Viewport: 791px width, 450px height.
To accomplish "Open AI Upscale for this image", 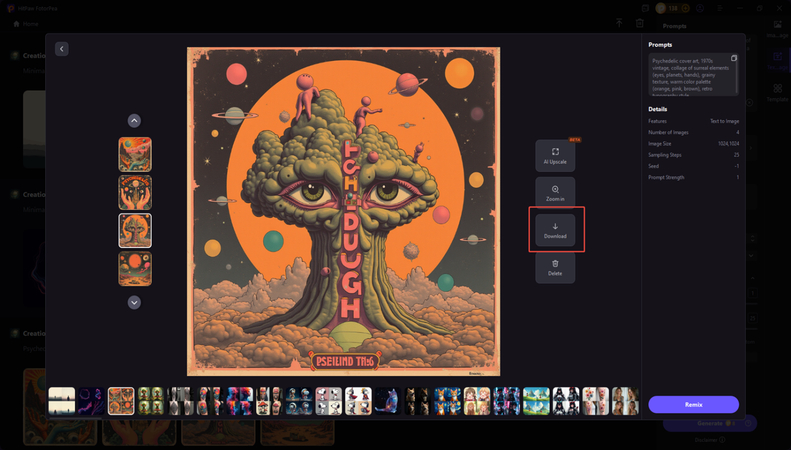I will [555, 155].
